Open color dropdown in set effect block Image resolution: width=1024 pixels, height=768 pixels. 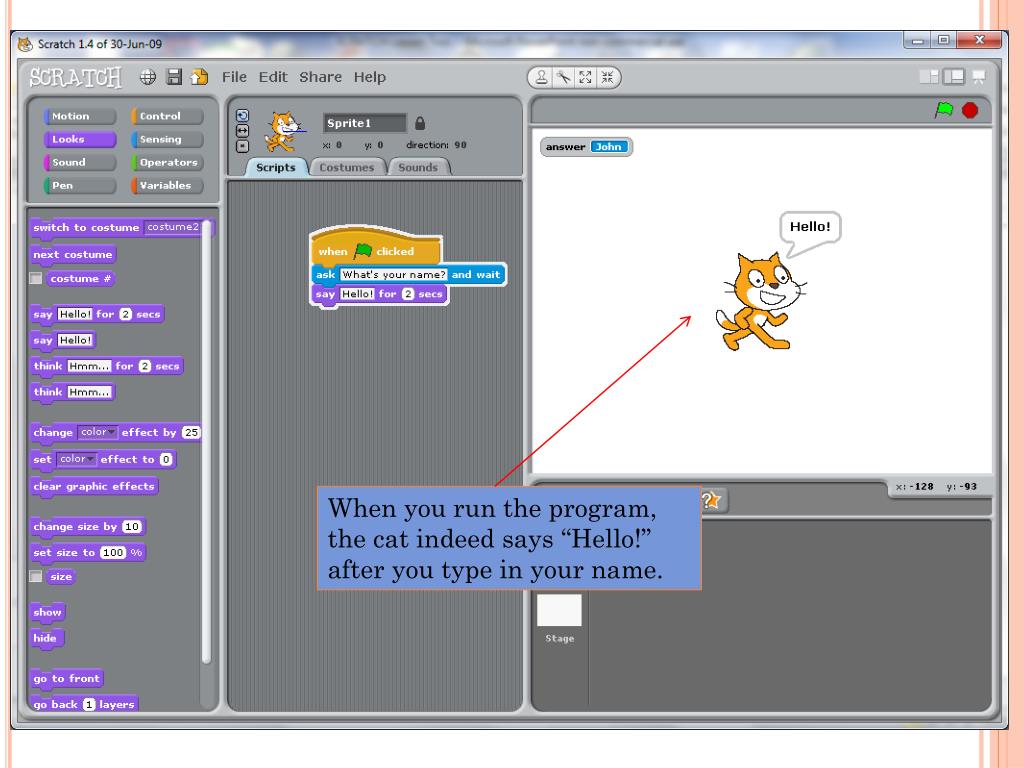76,459
